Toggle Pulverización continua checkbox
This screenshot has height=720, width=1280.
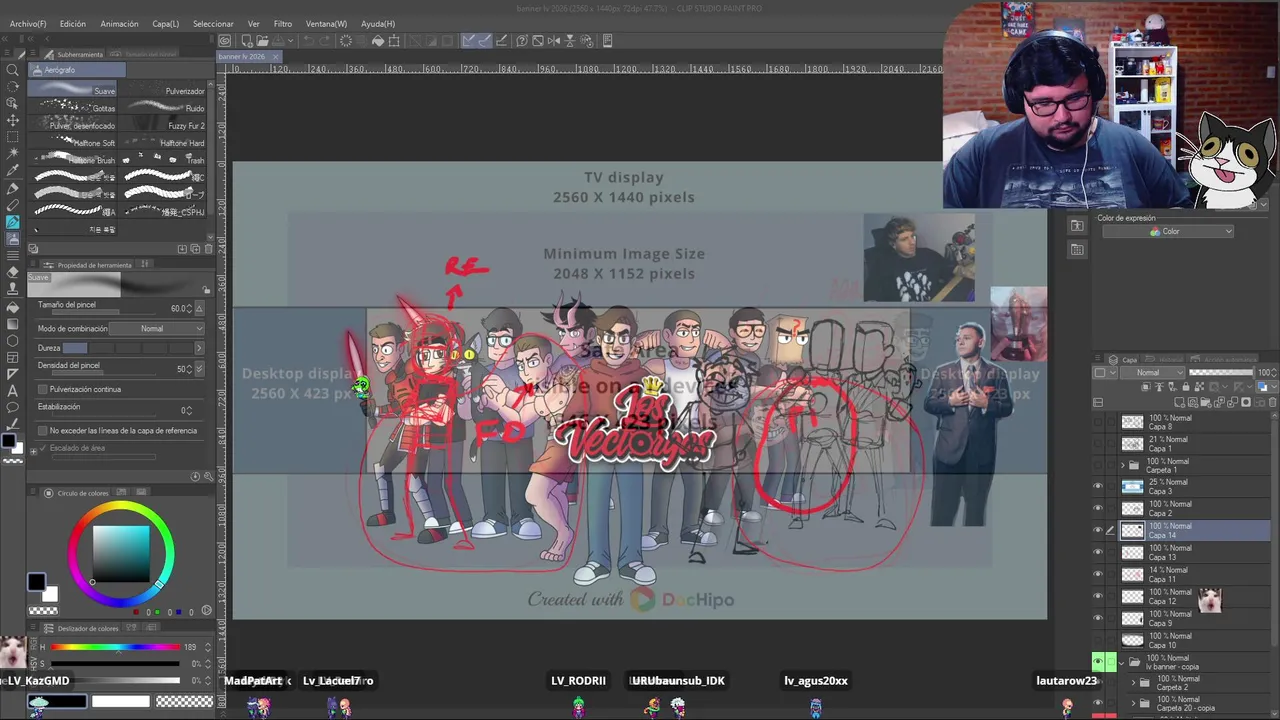click(43, 389)
